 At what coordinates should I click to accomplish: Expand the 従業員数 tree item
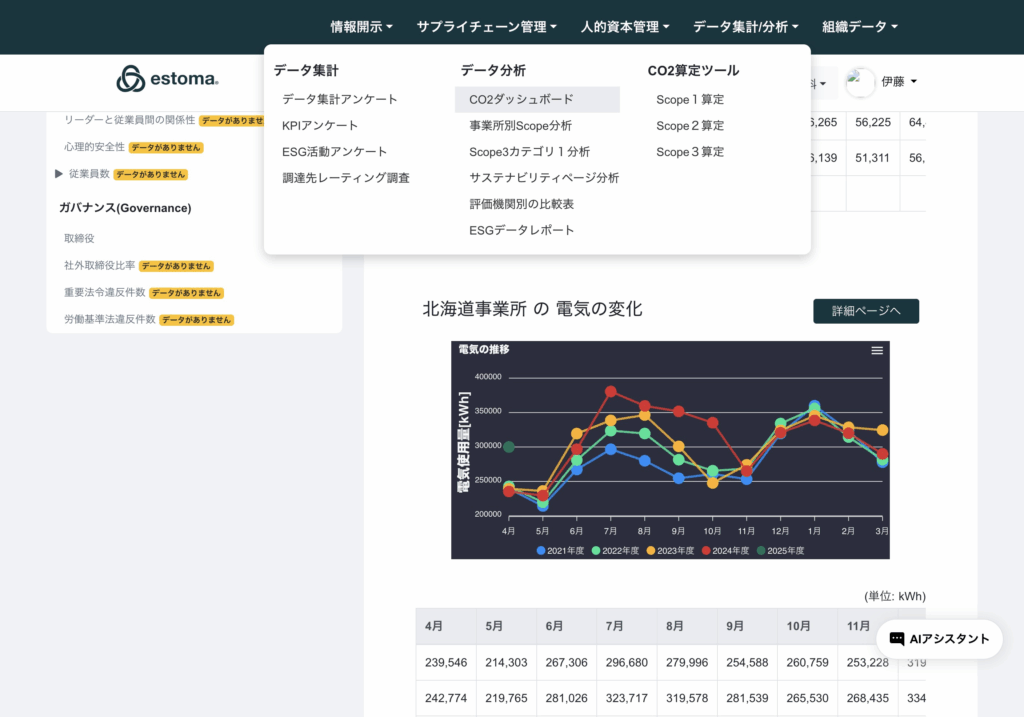[60, 174]
